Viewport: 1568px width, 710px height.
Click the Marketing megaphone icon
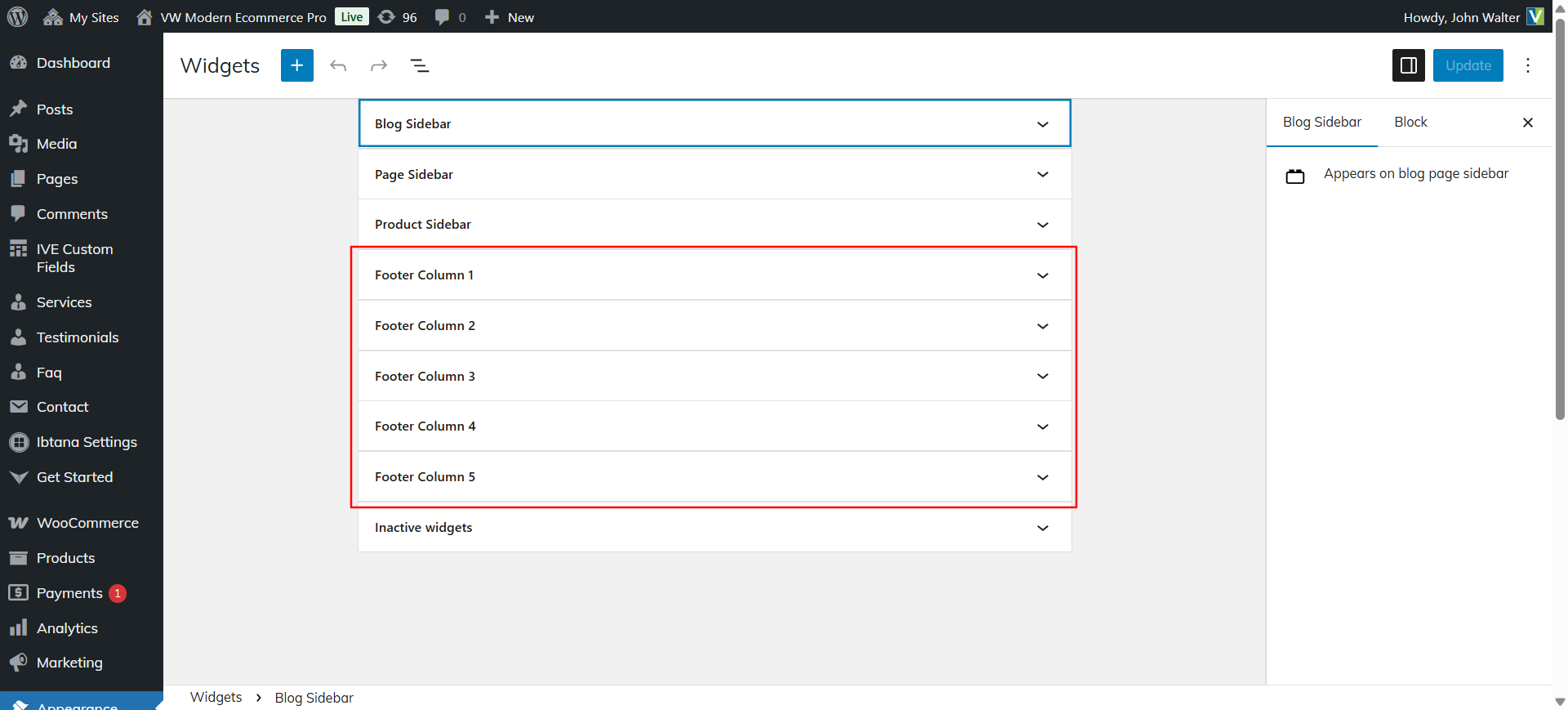click(18, 663)
